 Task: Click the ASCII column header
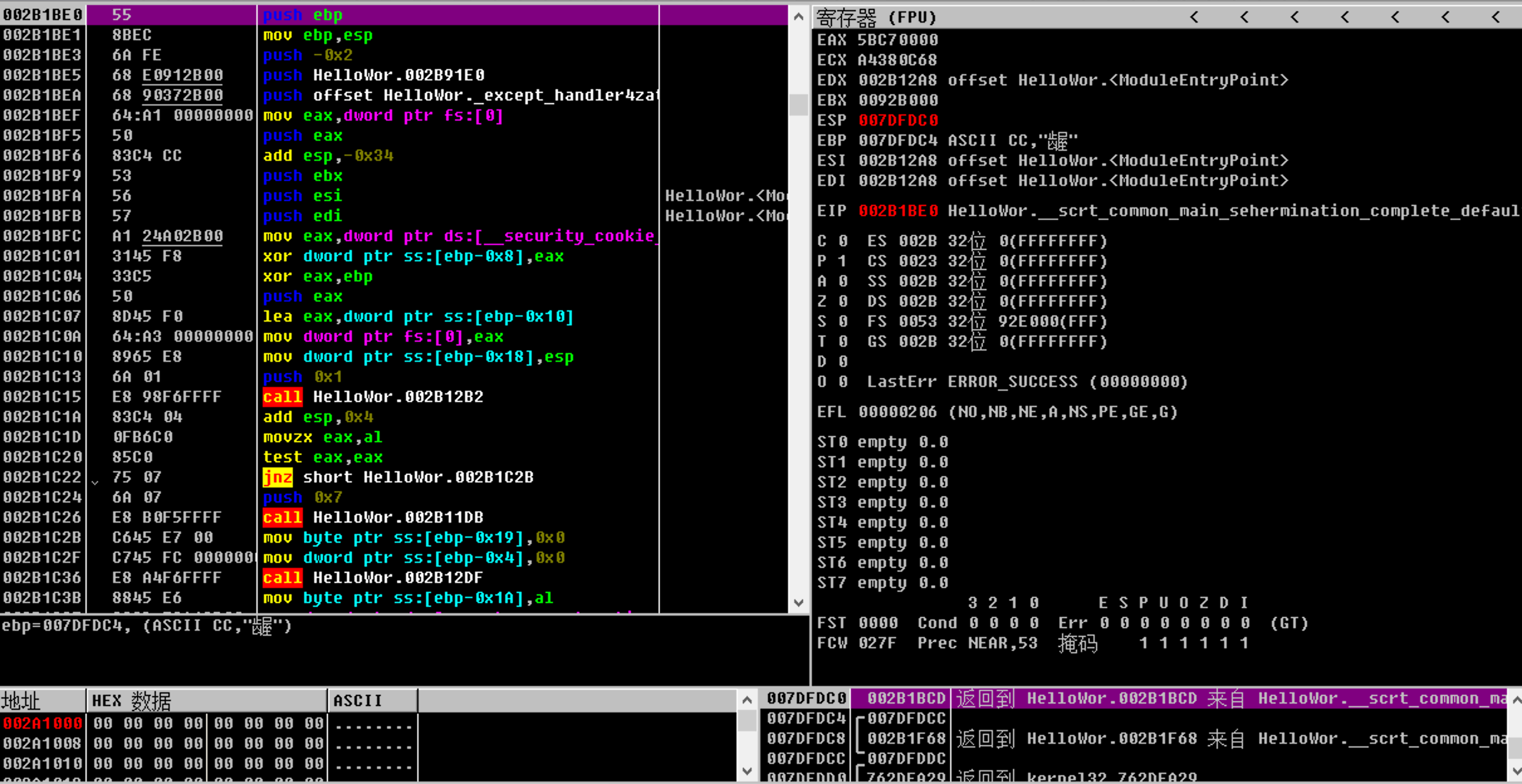coord(373,700)
